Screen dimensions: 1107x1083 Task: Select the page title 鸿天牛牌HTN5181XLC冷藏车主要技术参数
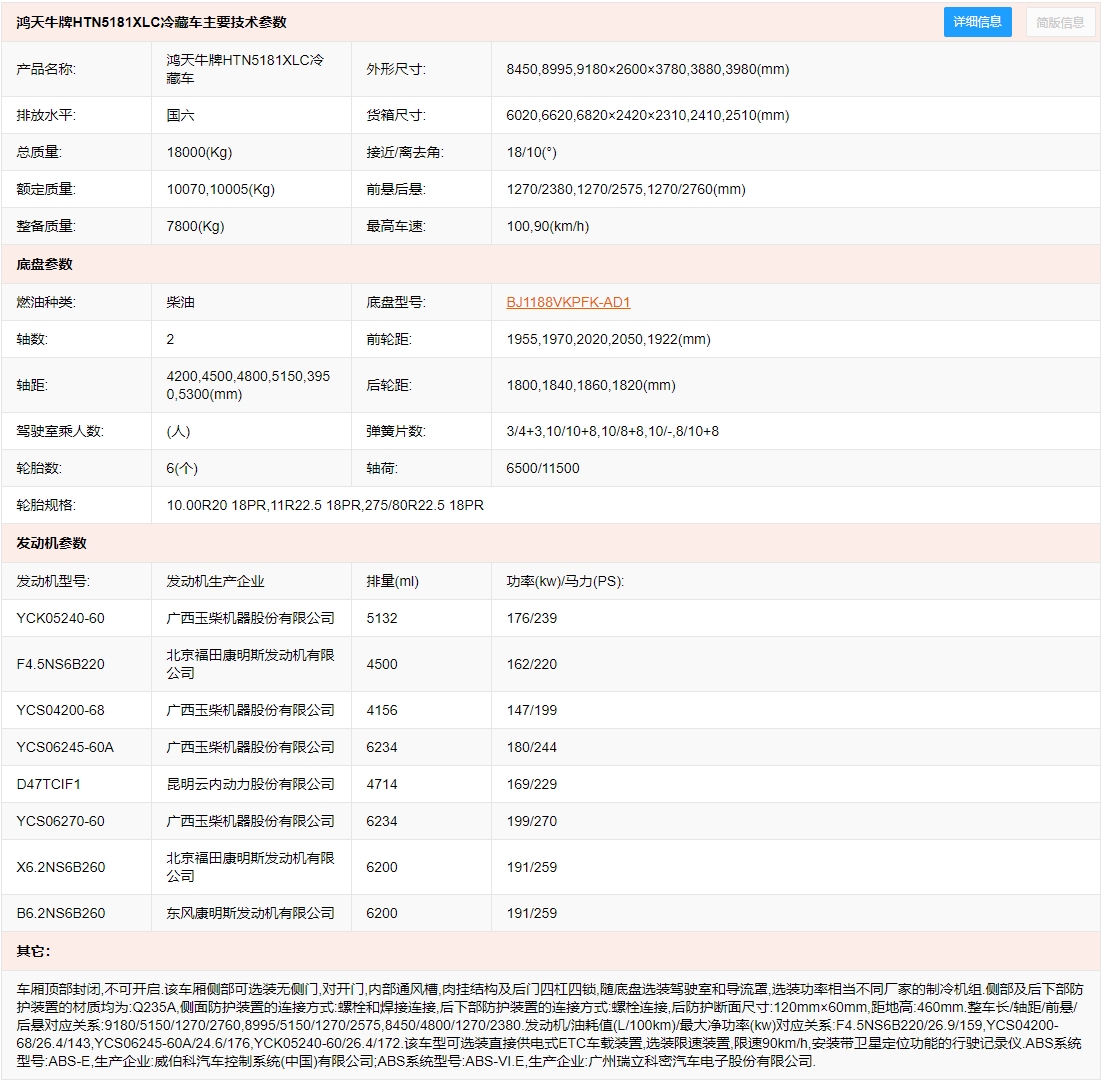click(152, 23)
